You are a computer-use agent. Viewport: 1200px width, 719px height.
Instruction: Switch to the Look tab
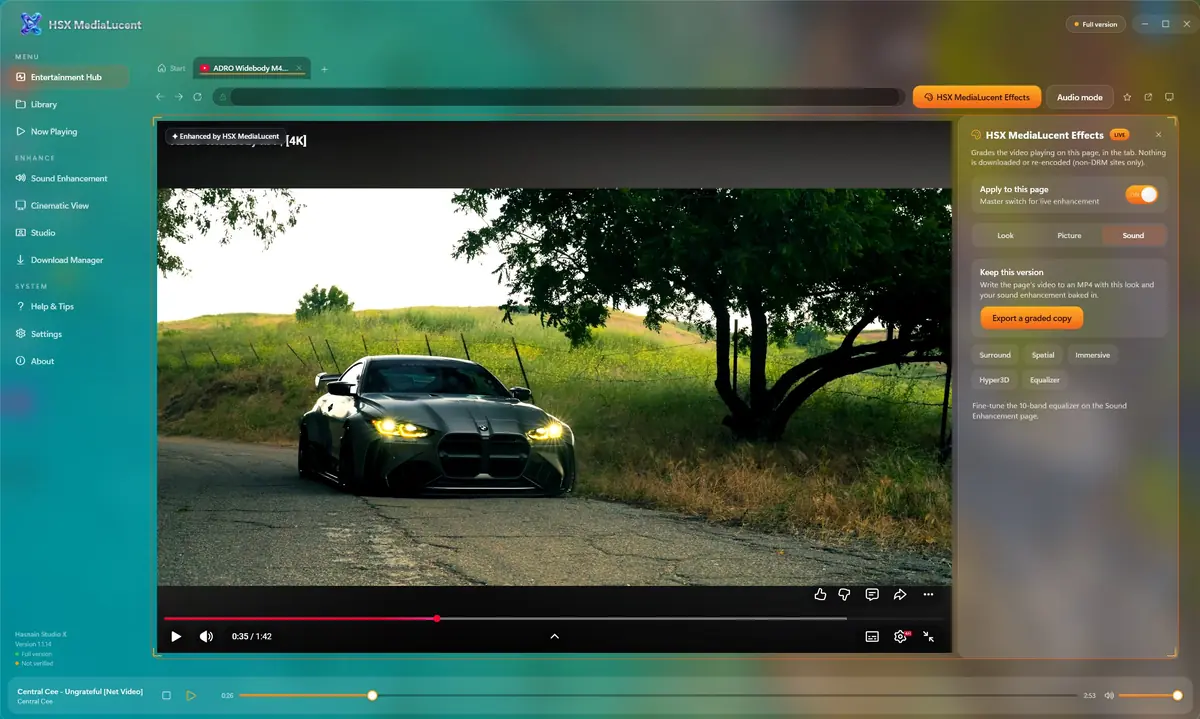[x=1006, y=235]
